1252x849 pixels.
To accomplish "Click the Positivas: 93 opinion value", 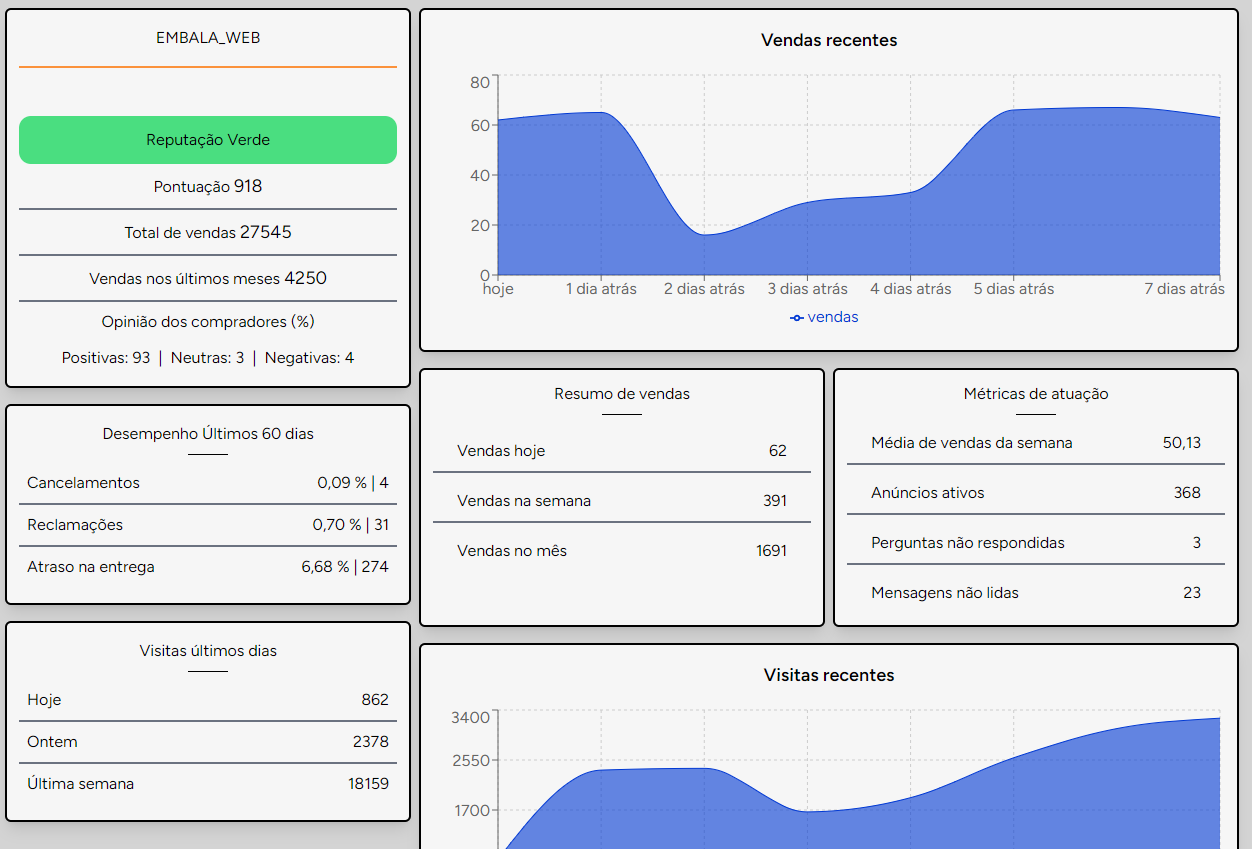I will coord(106,358).
